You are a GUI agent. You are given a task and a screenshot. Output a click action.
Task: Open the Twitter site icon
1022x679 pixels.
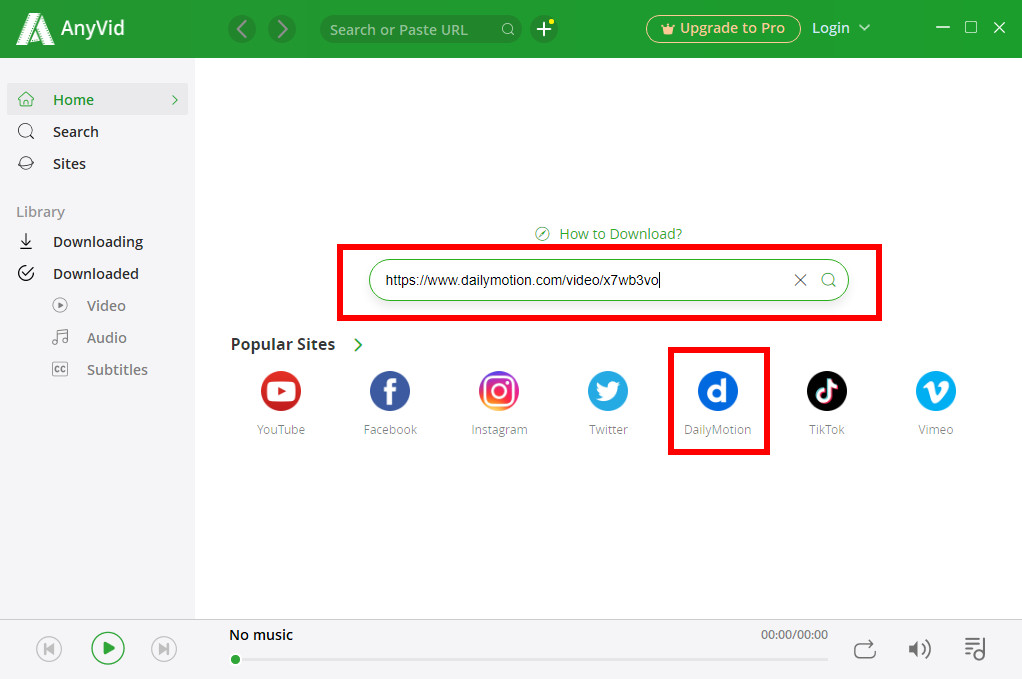(608, 391)
